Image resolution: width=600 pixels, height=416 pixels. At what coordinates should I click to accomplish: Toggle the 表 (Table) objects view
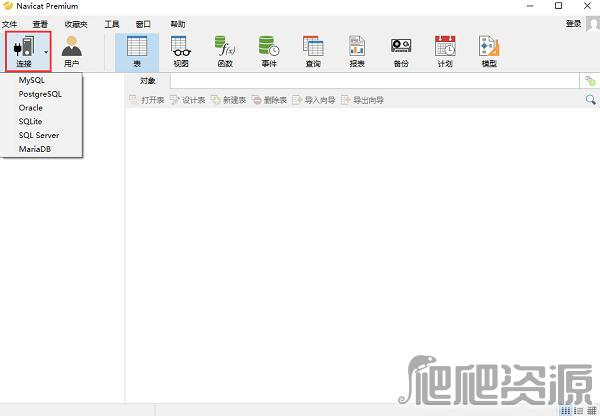tap(136, 50)
